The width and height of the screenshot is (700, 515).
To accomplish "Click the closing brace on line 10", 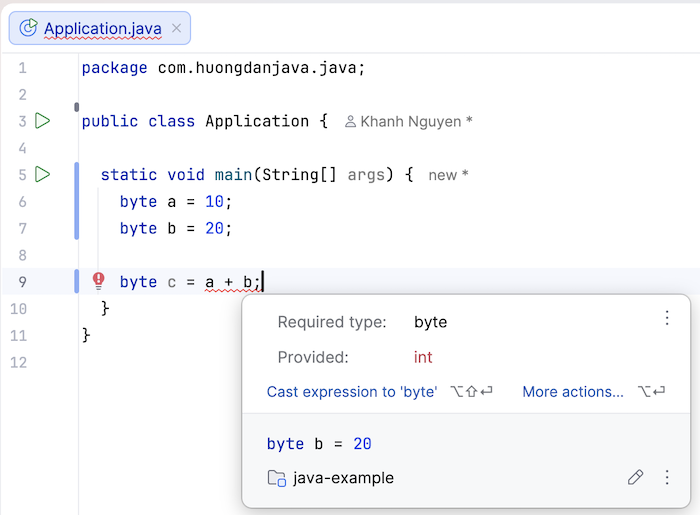I will point(105,308).
